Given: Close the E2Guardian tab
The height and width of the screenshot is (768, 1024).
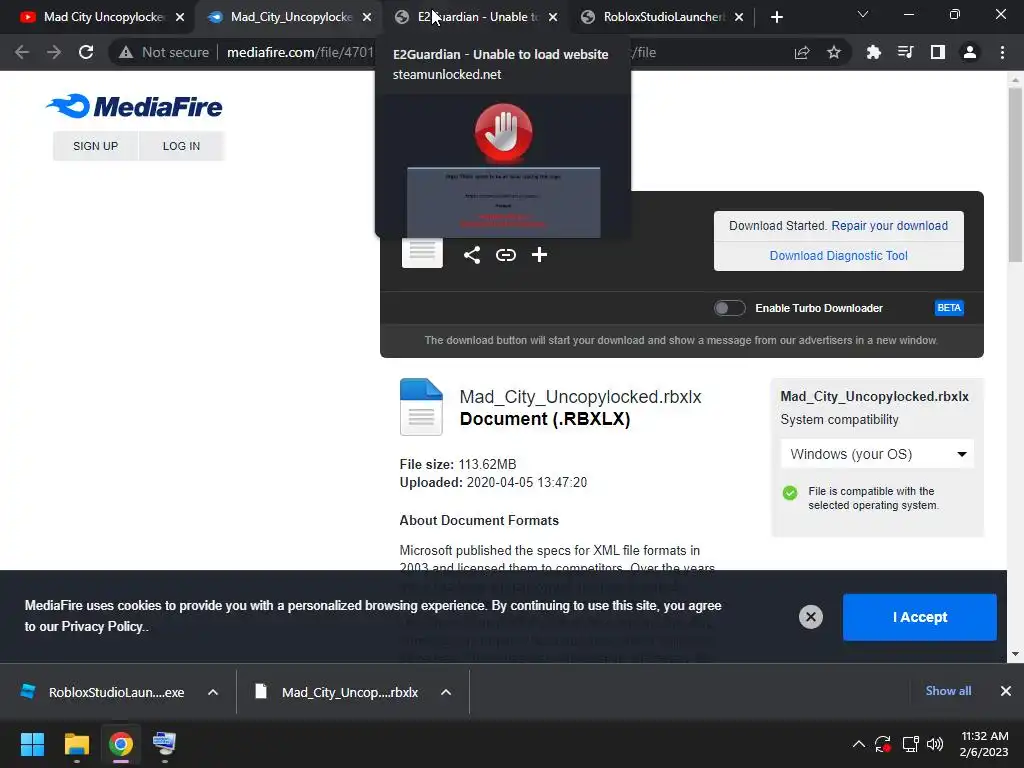Looking at the screenshot, I should [553, 17].
